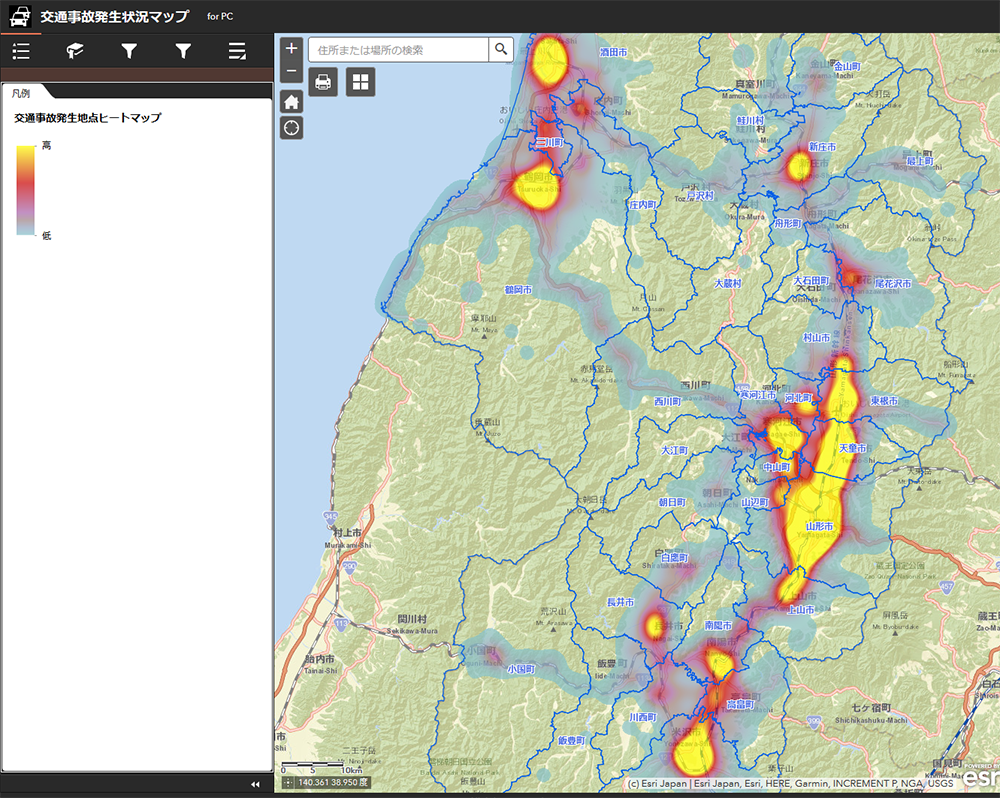
Task: Zoom in with the plus button
Action: coord(291,48)
